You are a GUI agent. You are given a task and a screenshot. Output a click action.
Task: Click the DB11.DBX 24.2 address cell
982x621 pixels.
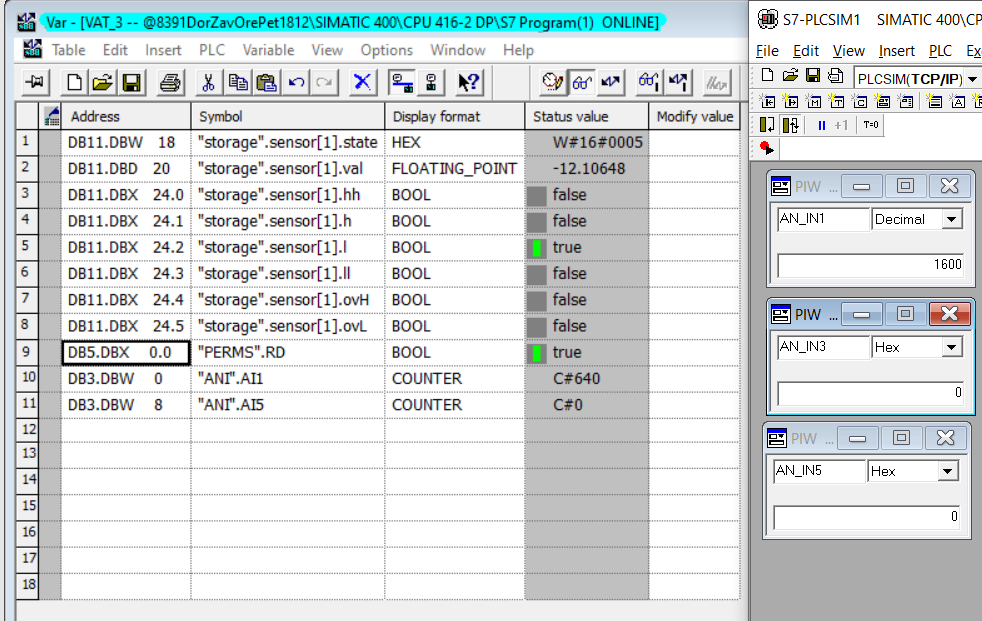tap(126, 247)
